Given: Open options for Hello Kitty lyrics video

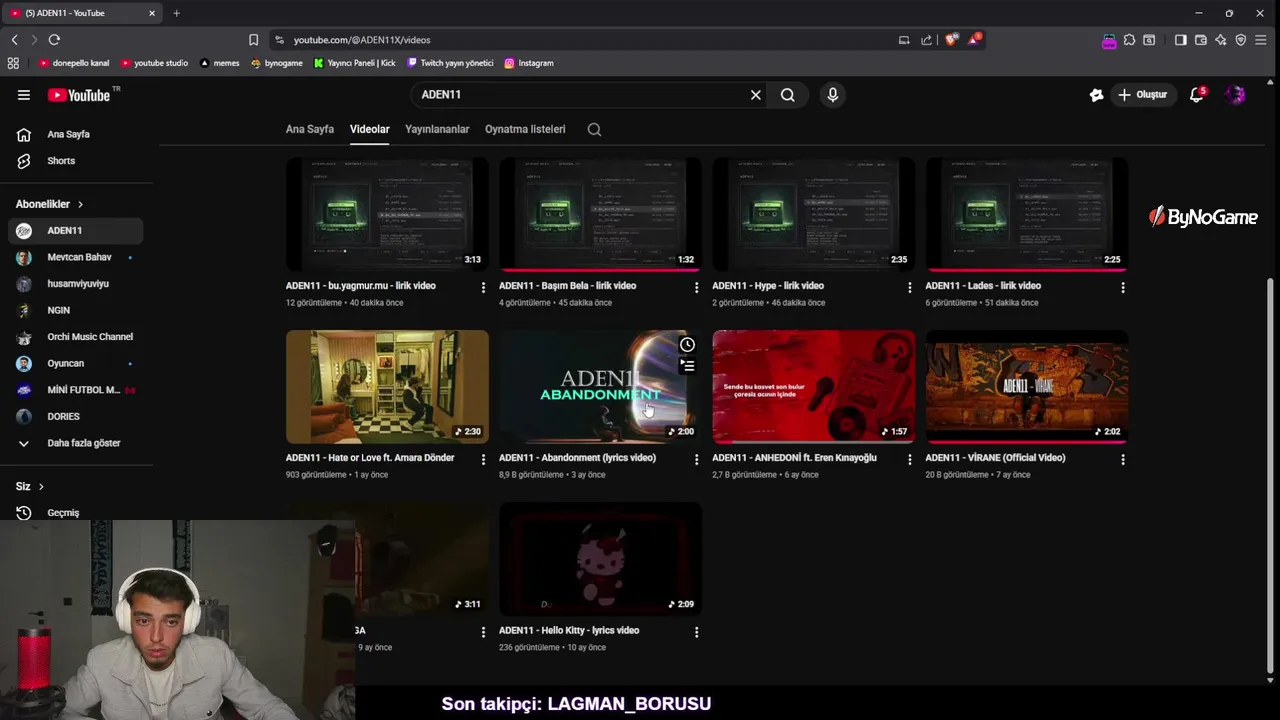Looking at the screenshot, I should pos(696,632).
